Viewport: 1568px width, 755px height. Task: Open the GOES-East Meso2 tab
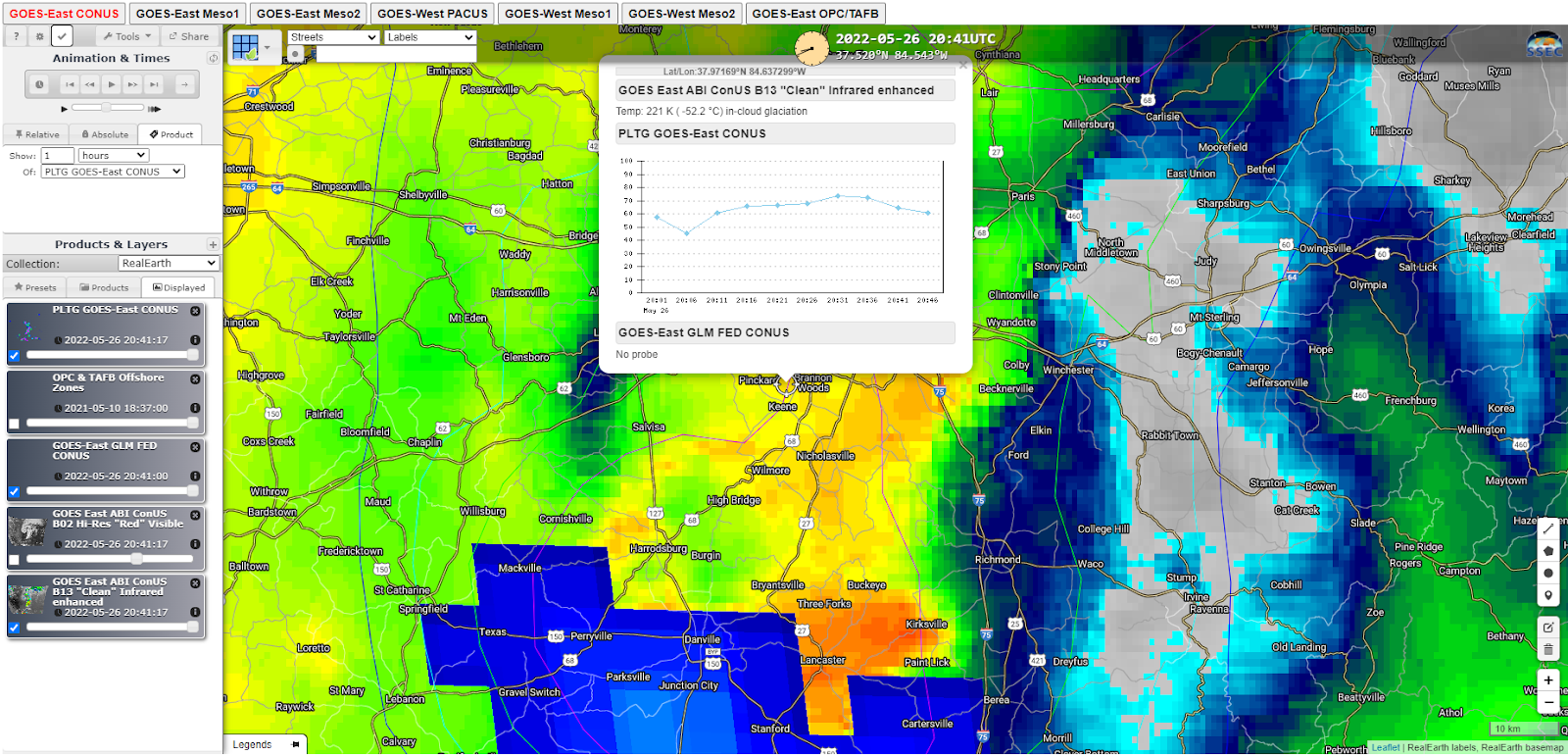tap(309, 14)
